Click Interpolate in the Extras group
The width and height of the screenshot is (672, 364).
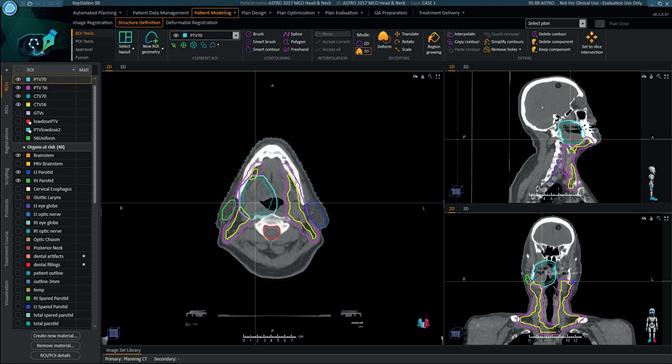461,34
